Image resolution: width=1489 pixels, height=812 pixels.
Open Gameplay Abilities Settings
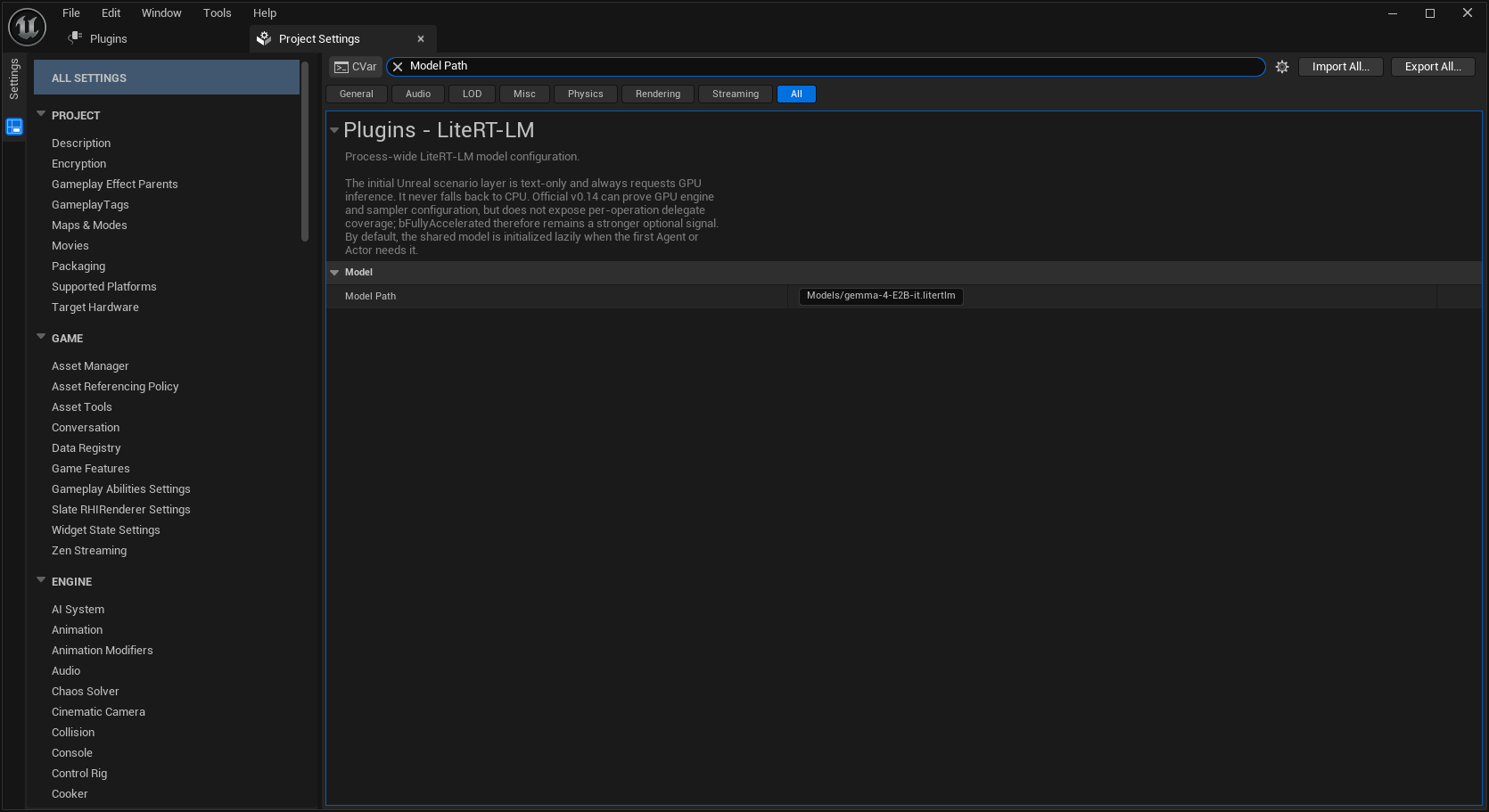pos(121,488)
